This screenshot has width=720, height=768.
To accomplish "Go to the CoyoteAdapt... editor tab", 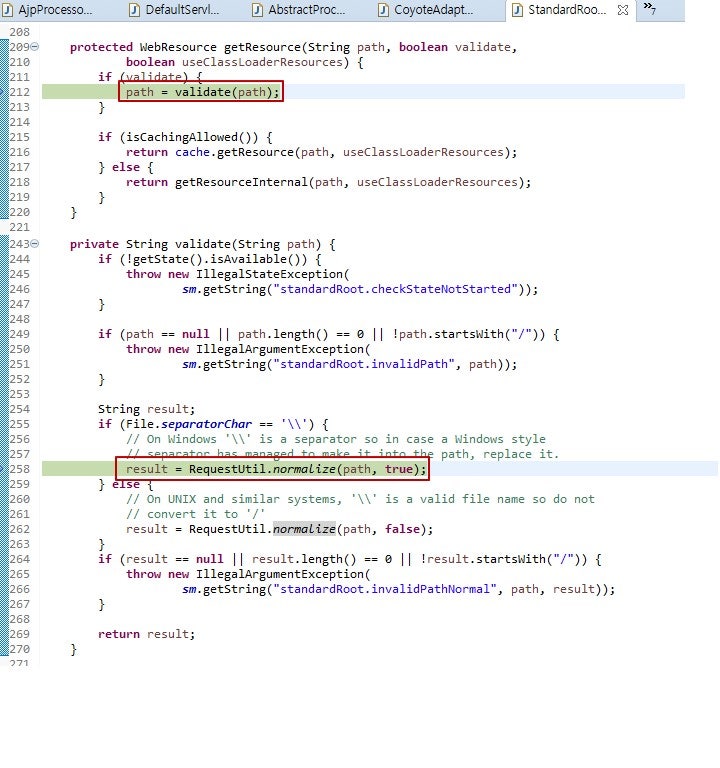I will click(x=427, y=10).
